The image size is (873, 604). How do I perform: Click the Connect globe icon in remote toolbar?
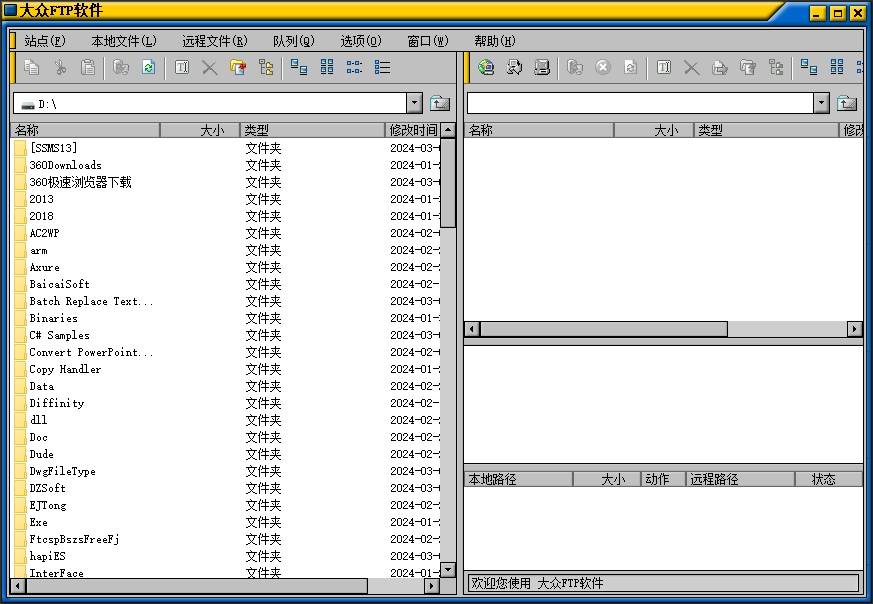click(486, 68)
